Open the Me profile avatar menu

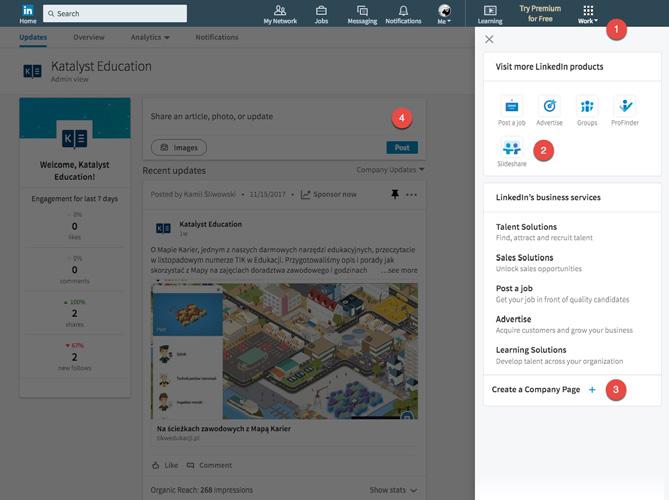tap(444, 14)
